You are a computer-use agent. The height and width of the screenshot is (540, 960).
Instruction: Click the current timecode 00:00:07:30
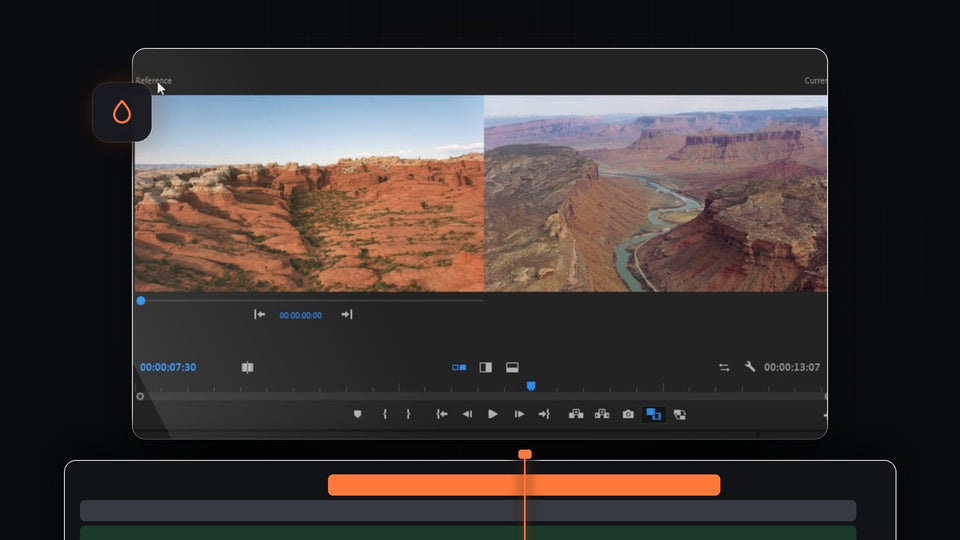coord(168,367)
